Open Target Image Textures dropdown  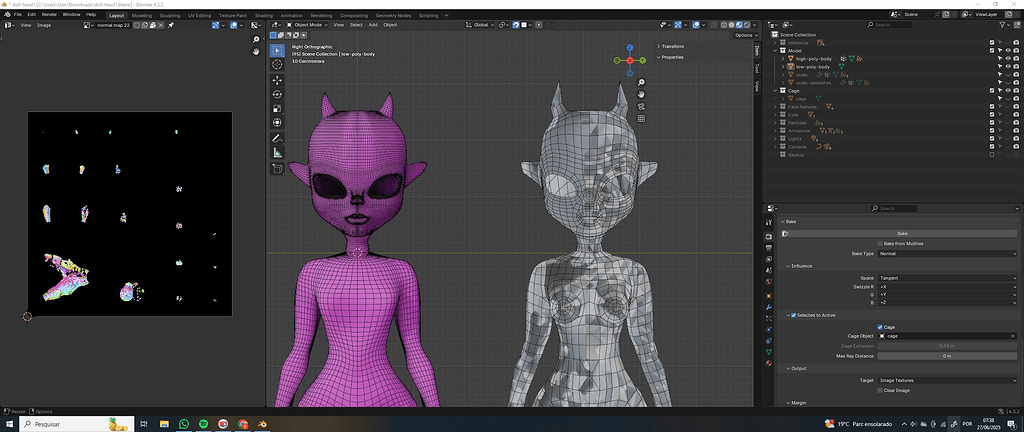click(x=947, y=380)
